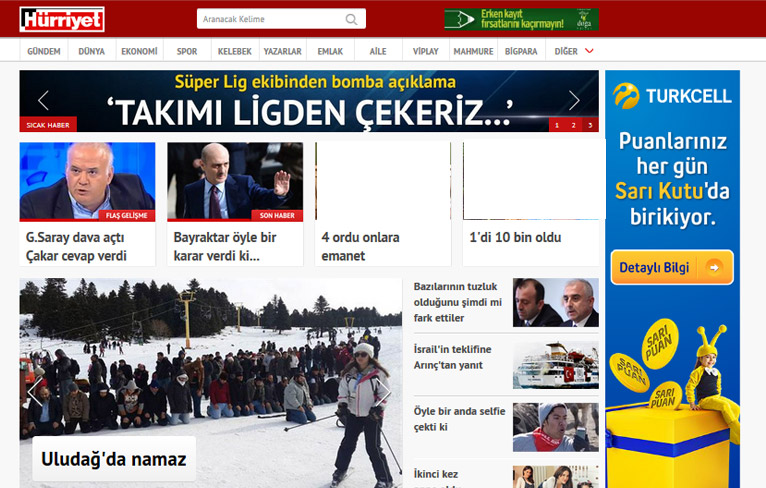Image resolution: width=766 pixels, height=488 pixels.
Task: Select the EKONOMİ menu item
Action: pos(139,51)
